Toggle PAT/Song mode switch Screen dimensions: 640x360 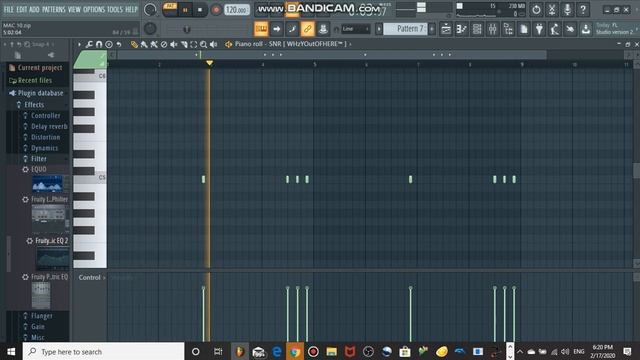tap(170, 9)
